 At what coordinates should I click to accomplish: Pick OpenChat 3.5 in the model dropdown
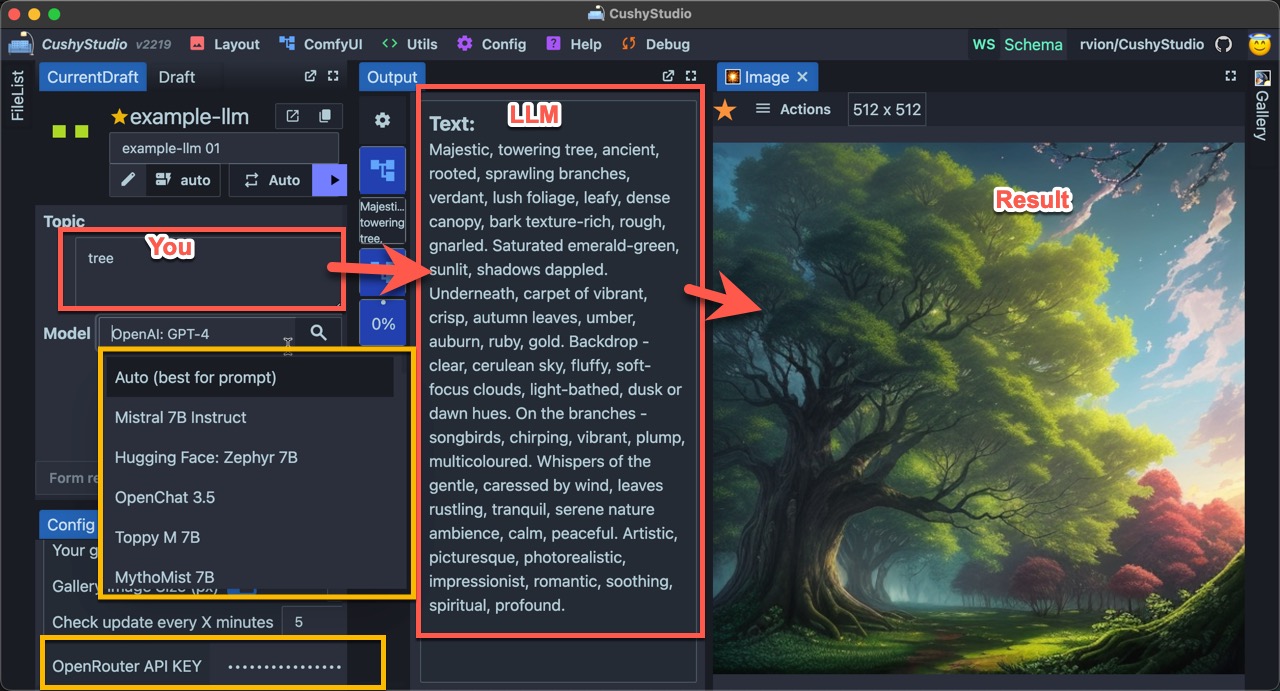coord(164,497)
